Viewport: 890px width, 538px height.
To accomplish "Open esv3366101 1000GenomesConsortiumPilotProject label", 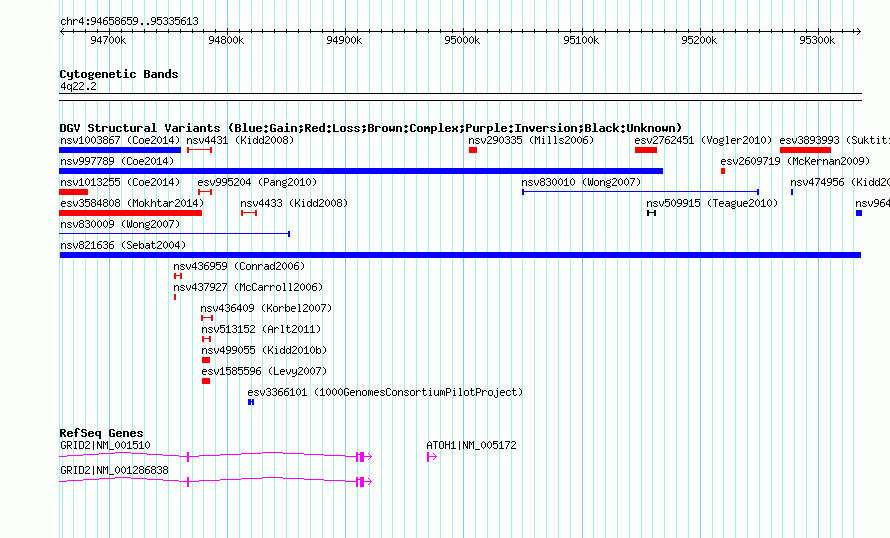I will click(x=385, y=392).
